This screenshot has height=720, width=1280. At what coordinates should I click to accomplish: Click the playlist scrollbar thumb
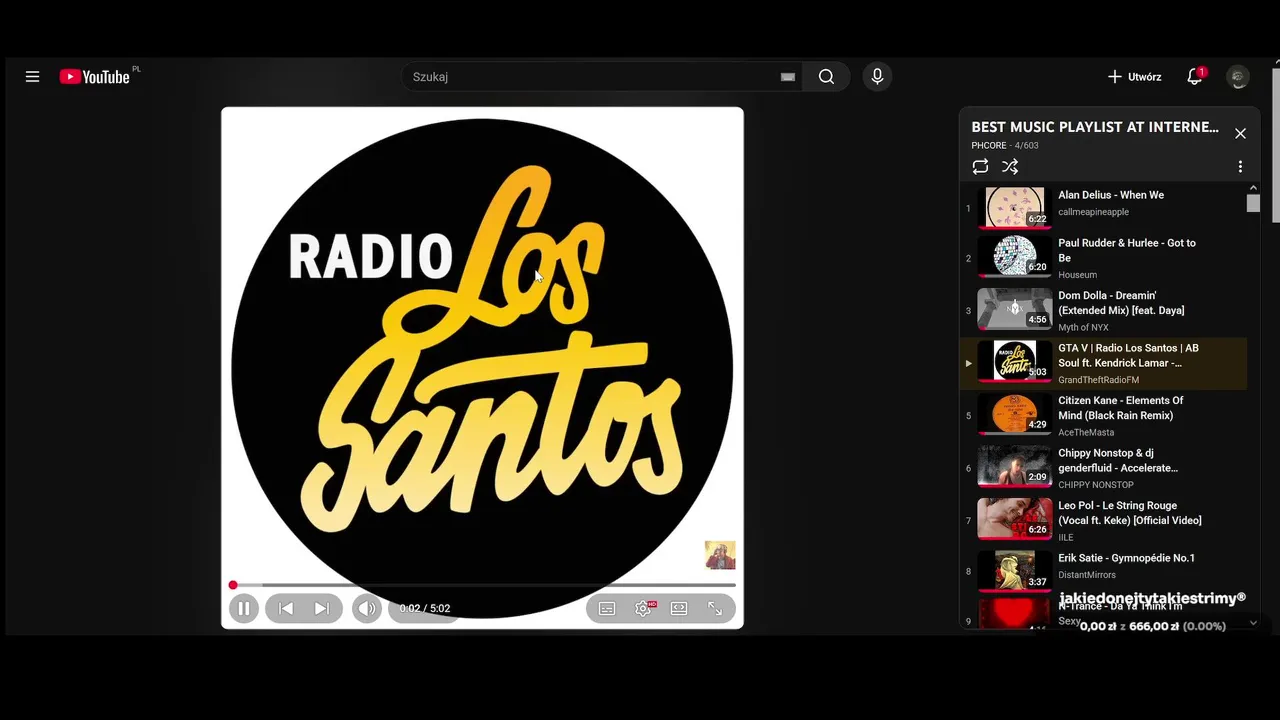click(x=1253, y=203)
